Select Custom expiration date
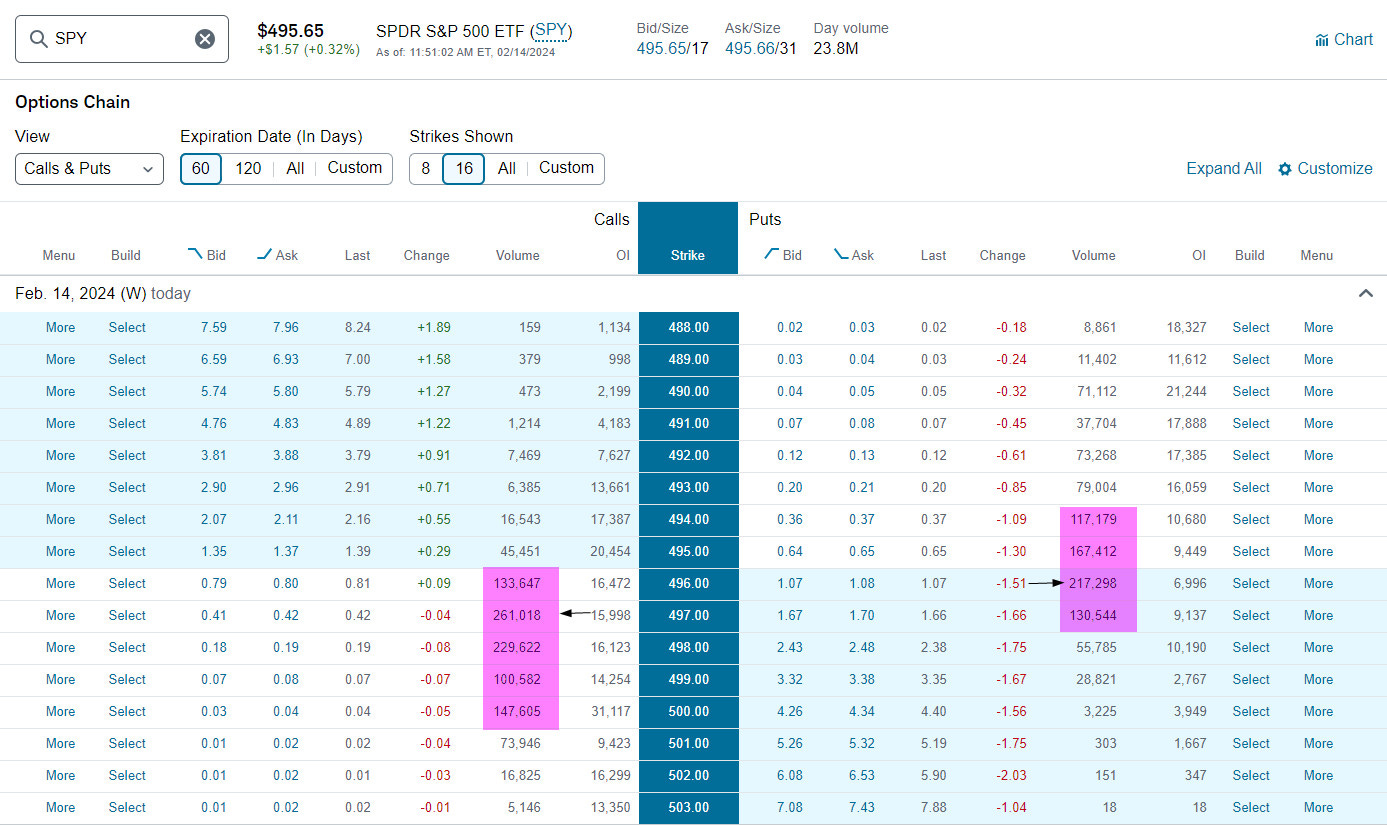The width and height of the screenshot is (1387, 826). point(355,168)
